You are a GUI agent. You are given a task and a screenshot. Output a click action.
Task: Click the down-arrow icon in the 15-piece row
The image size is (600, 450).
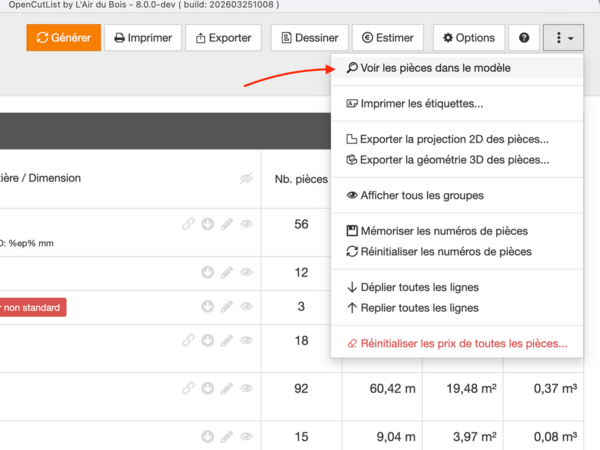[208, 436]
